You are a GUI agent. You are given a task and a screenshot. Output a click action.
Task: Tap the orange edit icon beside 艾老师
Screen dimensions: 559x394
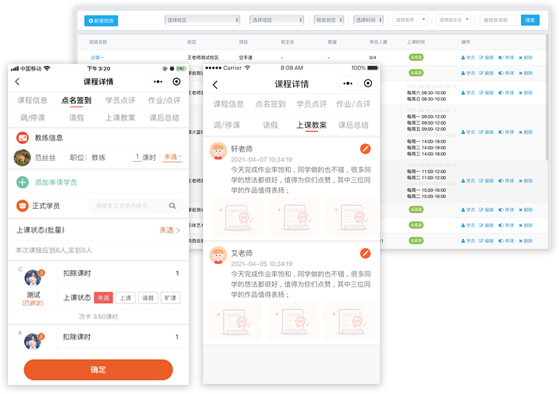(x=365, y=253)
